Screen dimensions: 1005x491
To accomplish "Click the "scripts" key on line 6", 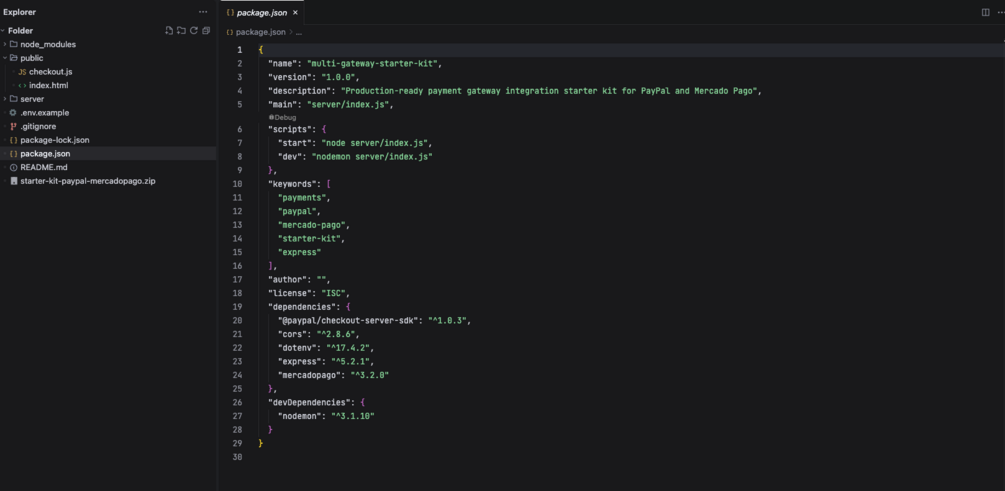I will coord(288,129).
